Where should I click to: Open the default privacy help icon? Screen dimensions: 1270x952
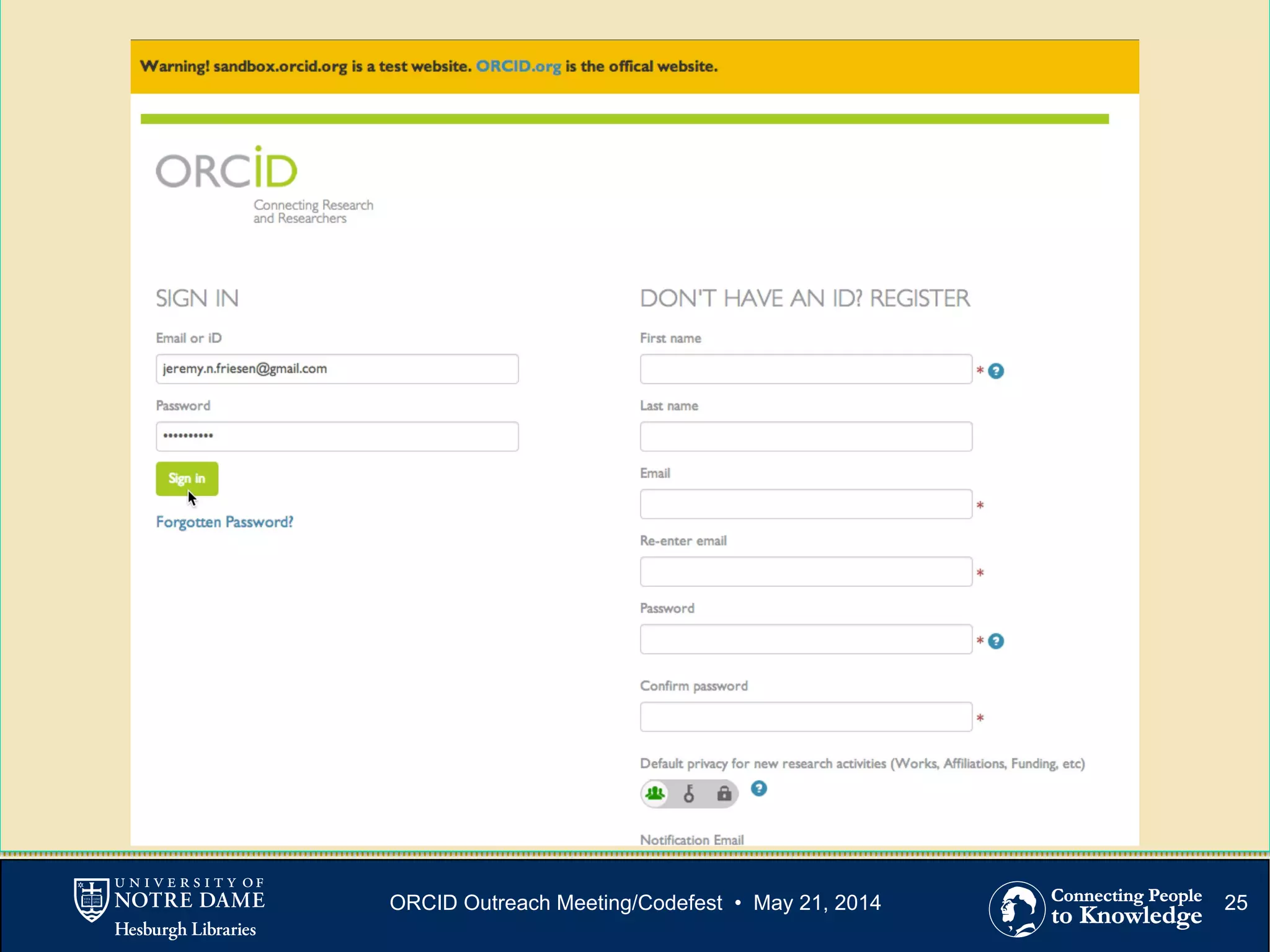coord(758,788)
